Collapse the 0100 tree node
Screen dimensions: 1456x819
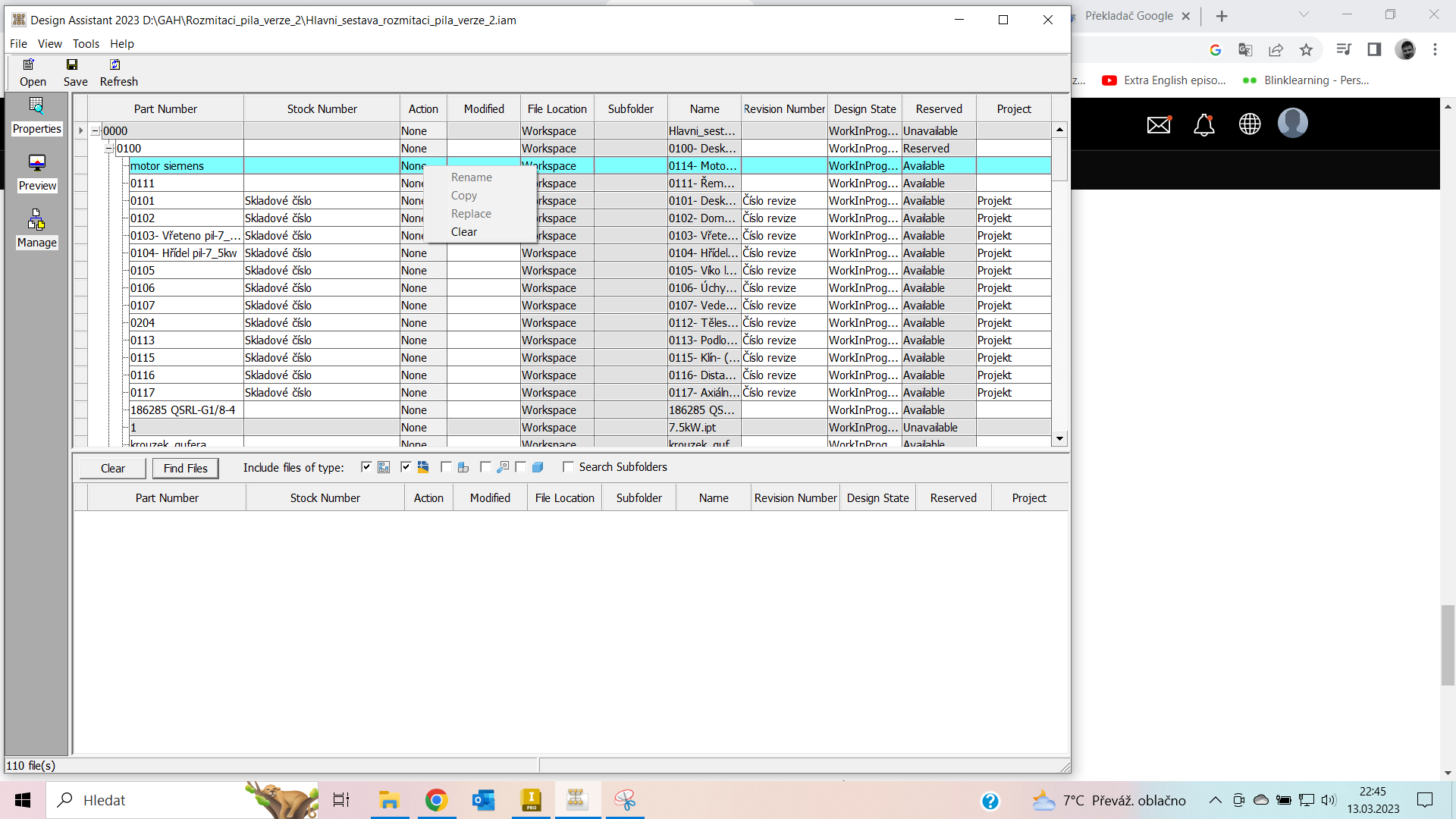click(109, 149)
